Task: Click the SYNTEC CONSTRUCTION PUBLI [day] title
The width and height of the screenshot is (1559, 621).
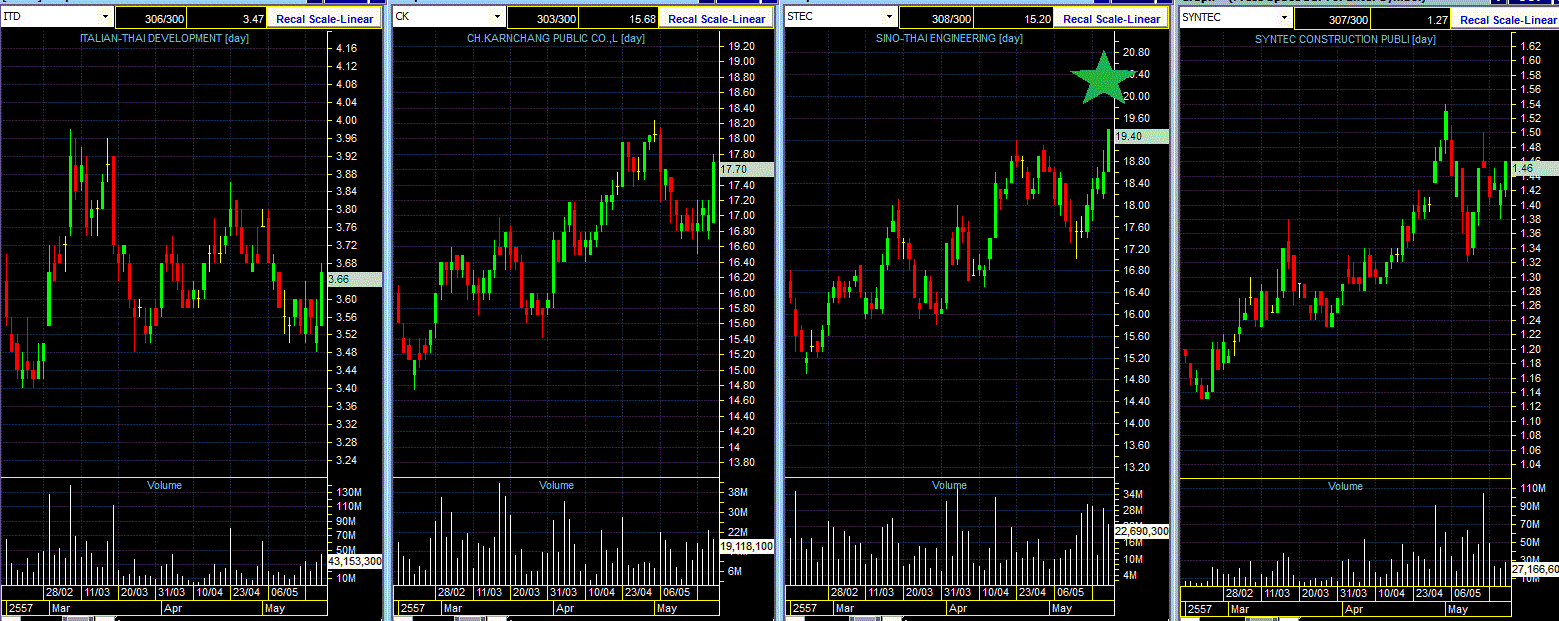Action: point(1346,39)
